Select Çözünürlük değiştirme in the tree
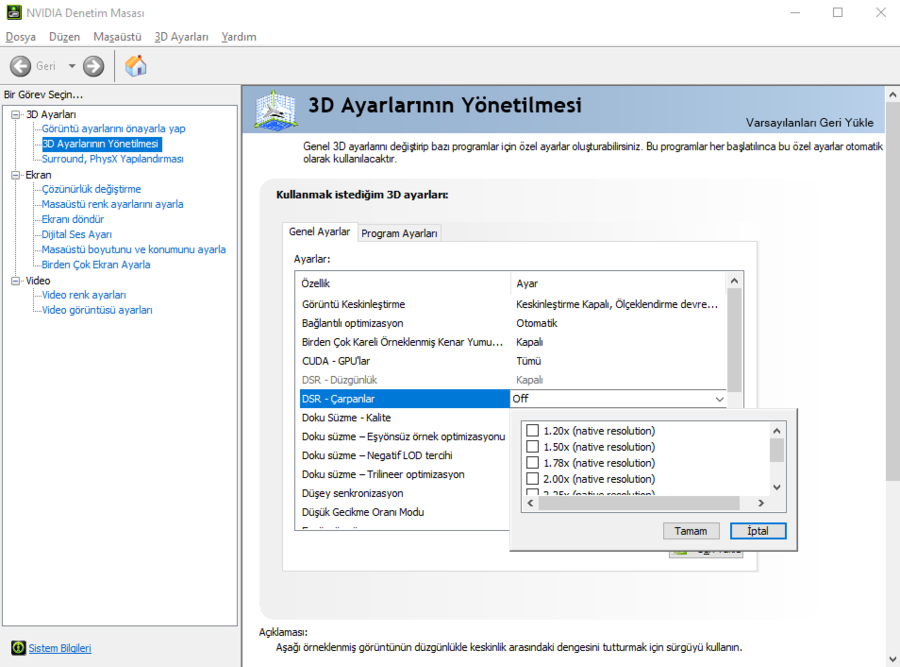The width and height of the screenshot is (900, 667). coord(91,189)
